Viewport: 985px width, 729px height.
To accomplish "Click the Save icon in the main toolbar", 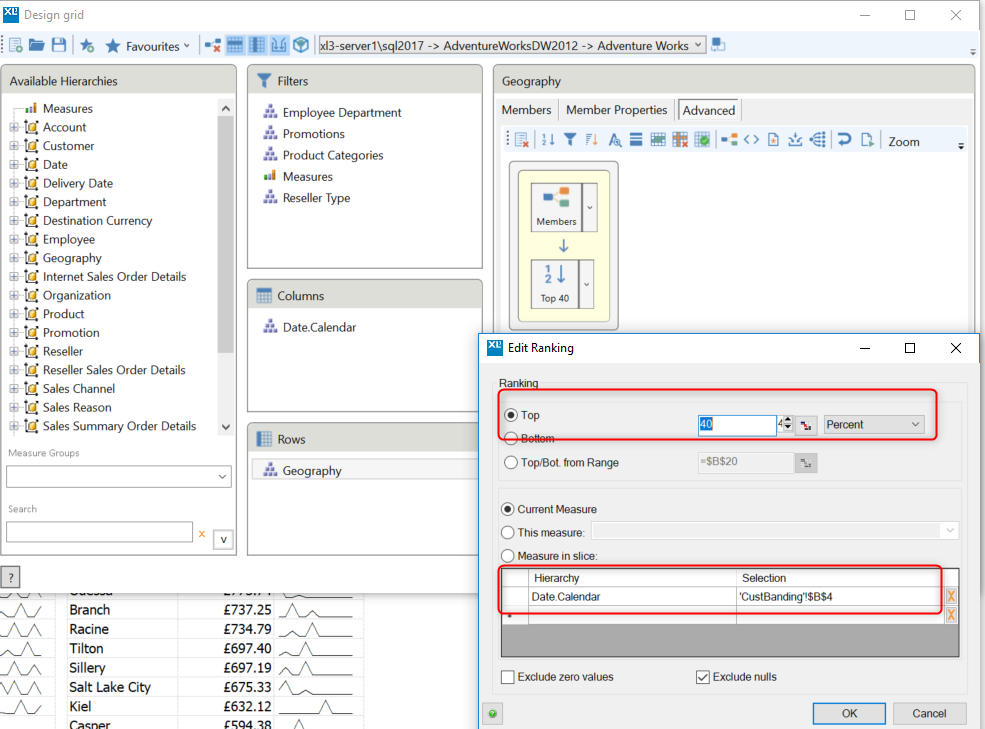I will point(59,45).
